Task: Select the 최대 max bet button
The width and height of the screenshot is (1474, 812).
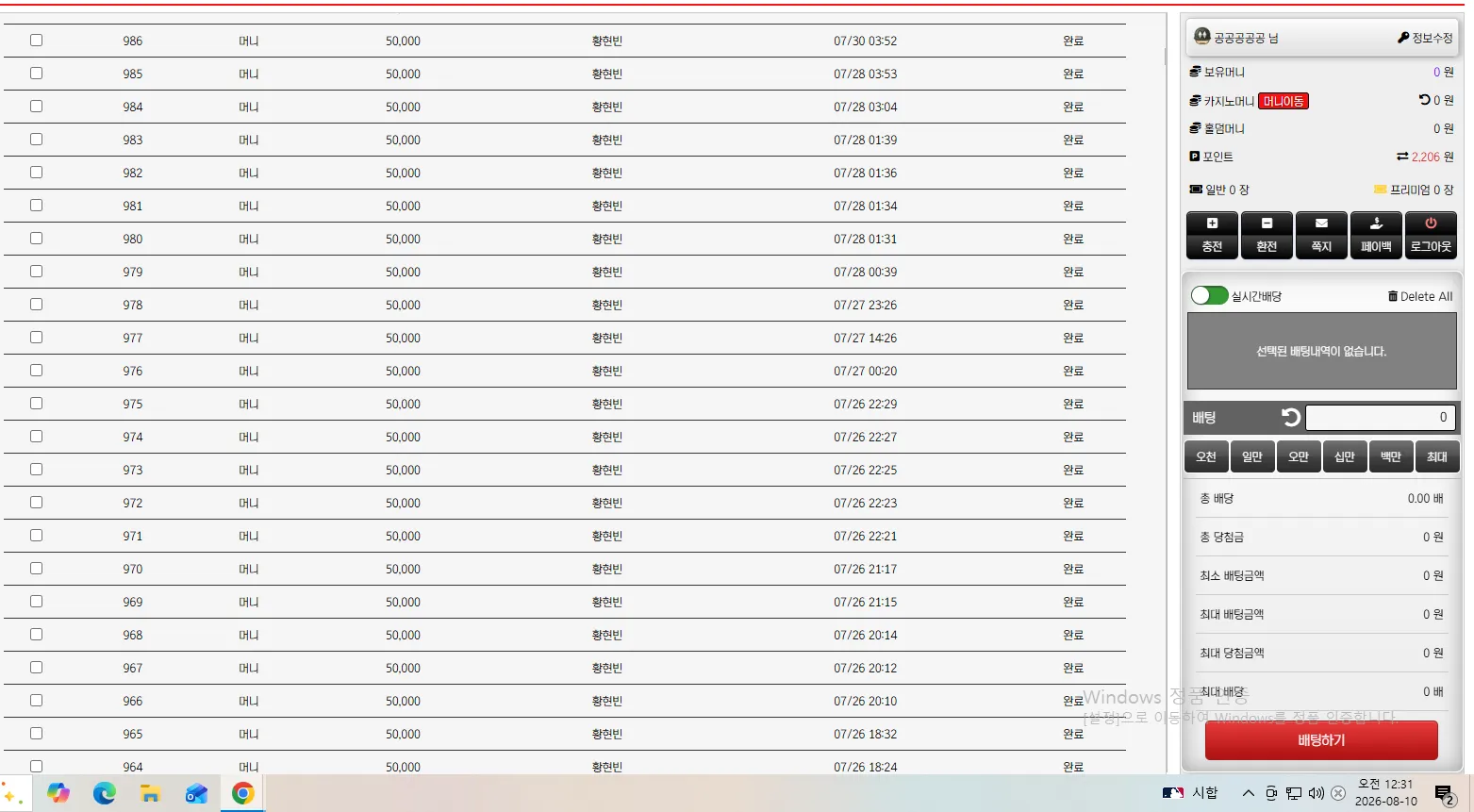Action: tap(1437, 456)
